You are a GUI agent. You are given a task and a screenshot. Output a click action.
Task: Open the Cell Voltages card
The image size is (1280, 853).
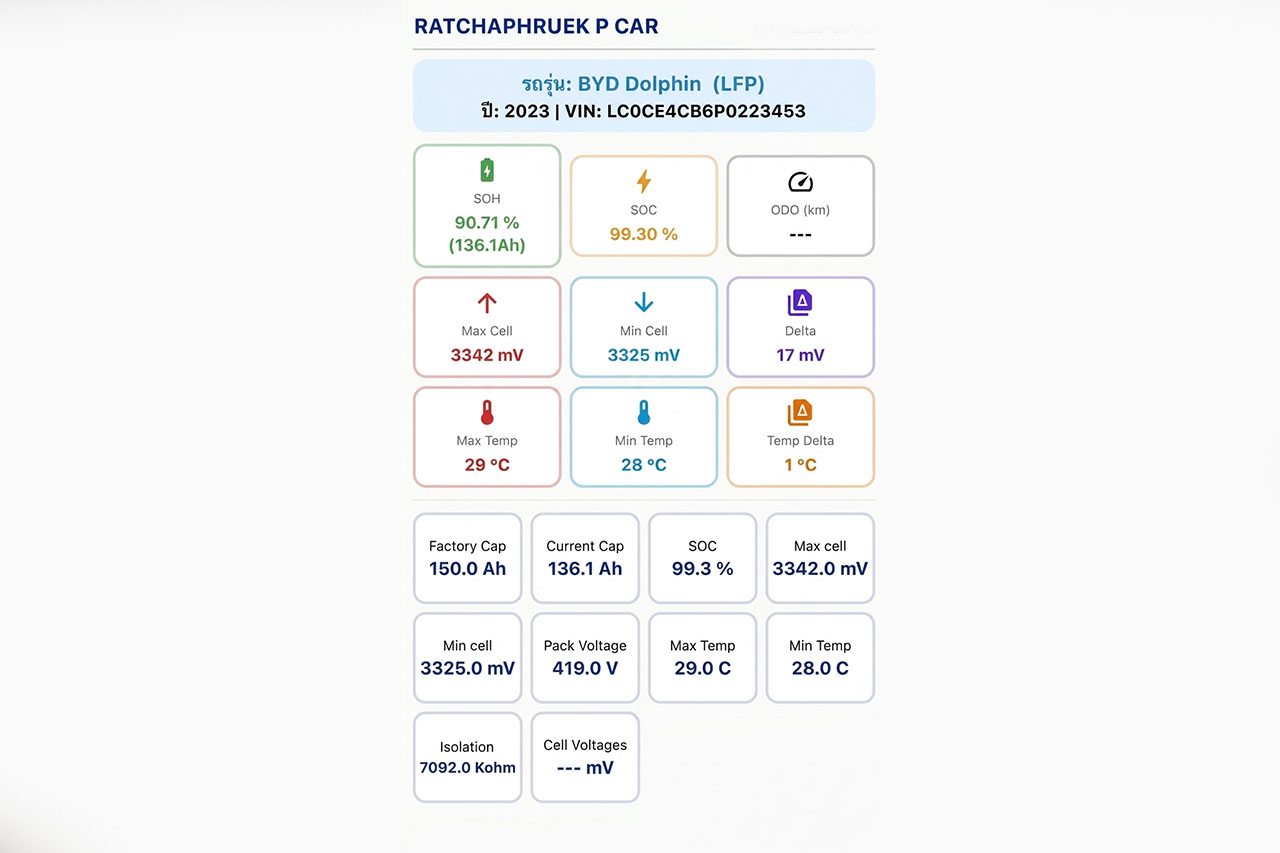(x=585, y=757)
